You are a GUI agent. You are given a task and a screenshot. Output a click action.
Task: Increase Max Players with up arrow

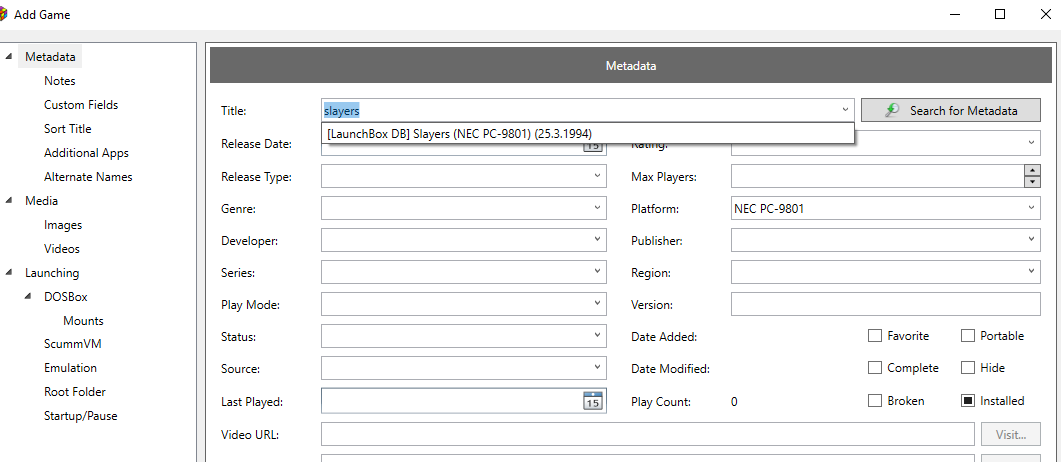point(1033,170)
